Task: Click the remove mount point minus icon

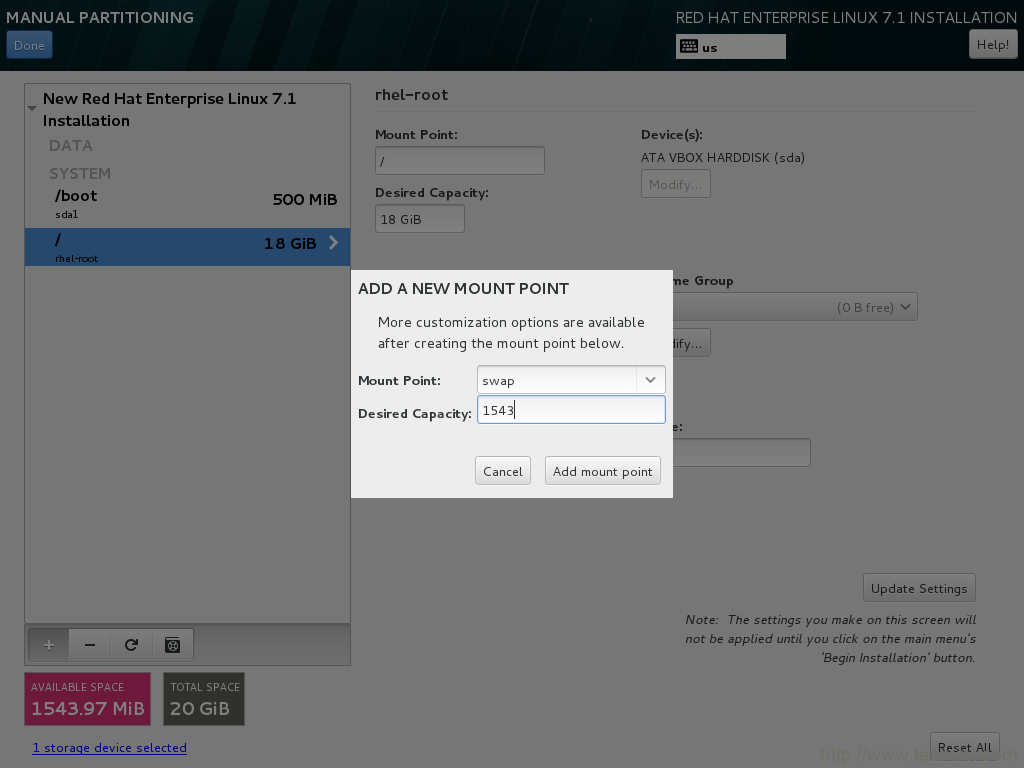Action: pos(90,645)
